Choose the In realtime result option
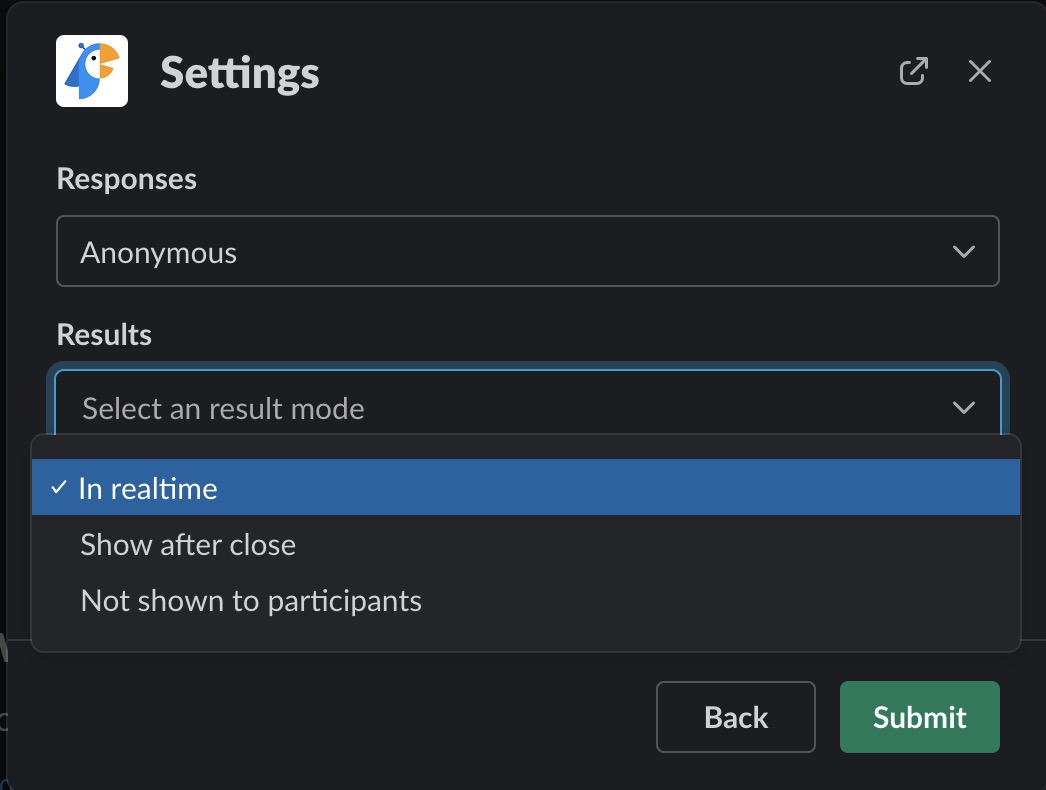 [x=148, y=488]
